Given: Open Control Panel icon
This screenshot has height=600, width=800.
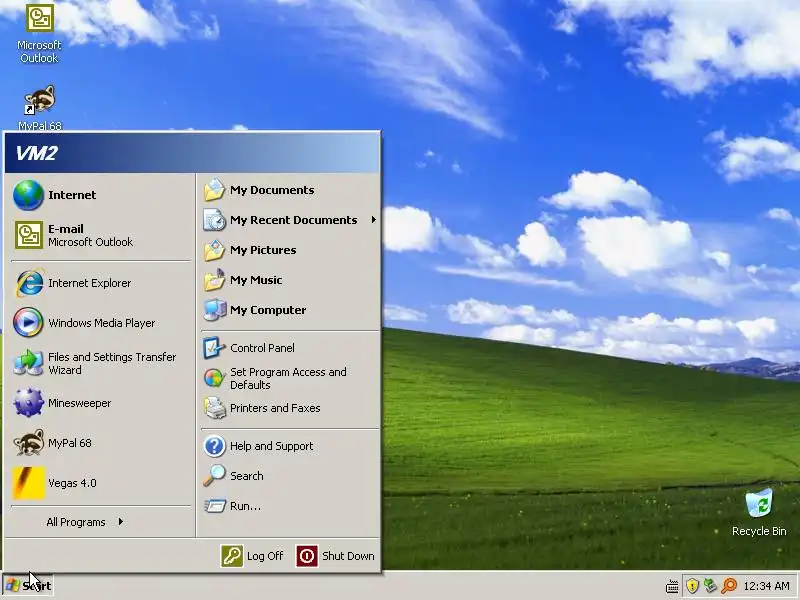Looking at the screenshot, I should pos(214,348).
